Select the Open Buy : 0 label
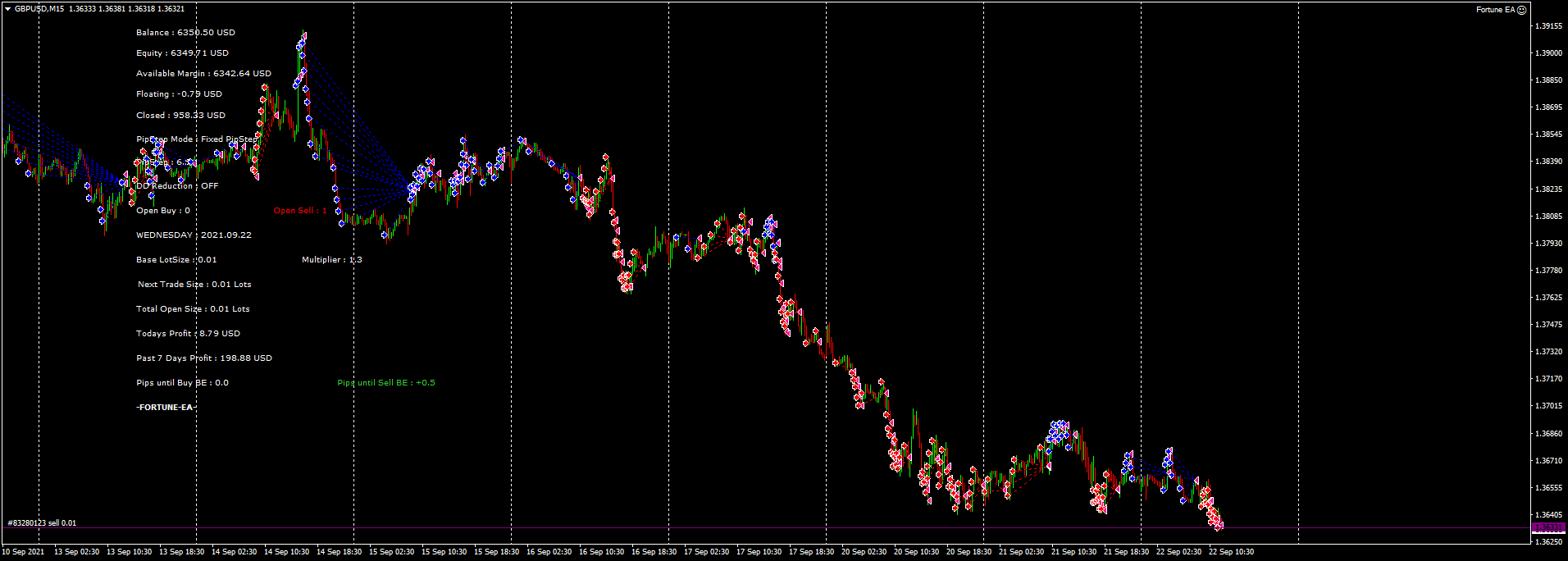Viewport: 1568px width, 561px height. 163,211
